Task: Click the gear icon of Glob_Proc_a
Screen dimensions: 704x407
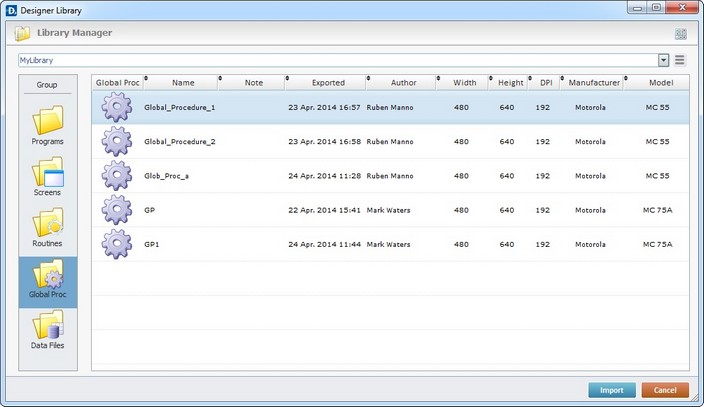Action: [117, 176]
